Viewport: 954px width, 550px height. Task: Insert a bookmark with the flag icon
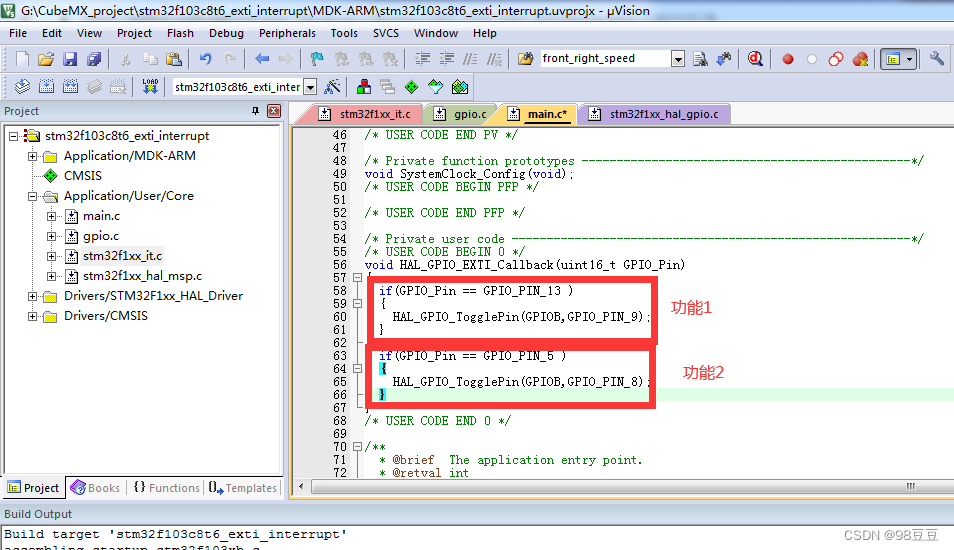(317, 59)
